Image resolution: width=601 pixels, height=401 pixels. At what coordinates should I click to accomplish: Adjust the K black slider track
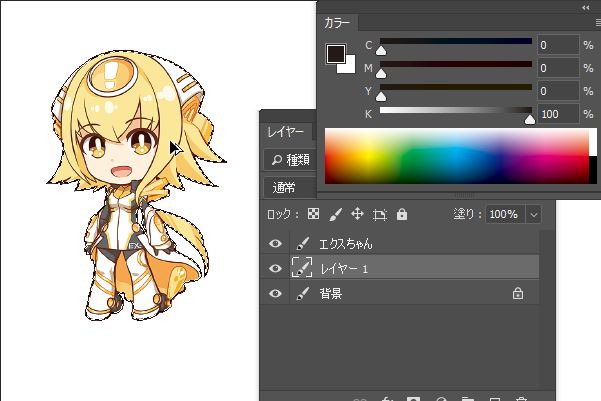coord(456,110)
